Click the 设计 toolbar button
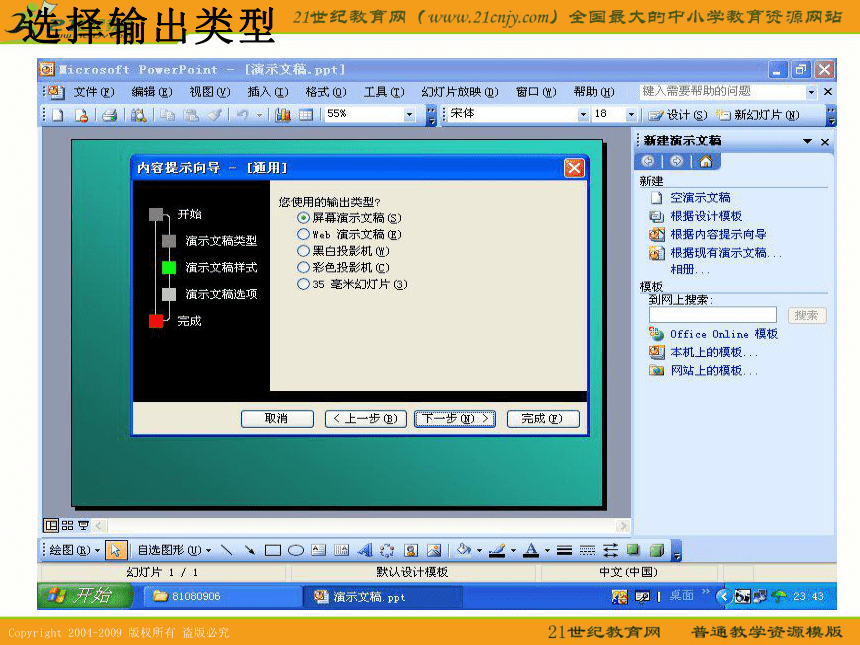The height and width of the screenshot is (645, 860). pyautogui.click(x=678, y=115)
